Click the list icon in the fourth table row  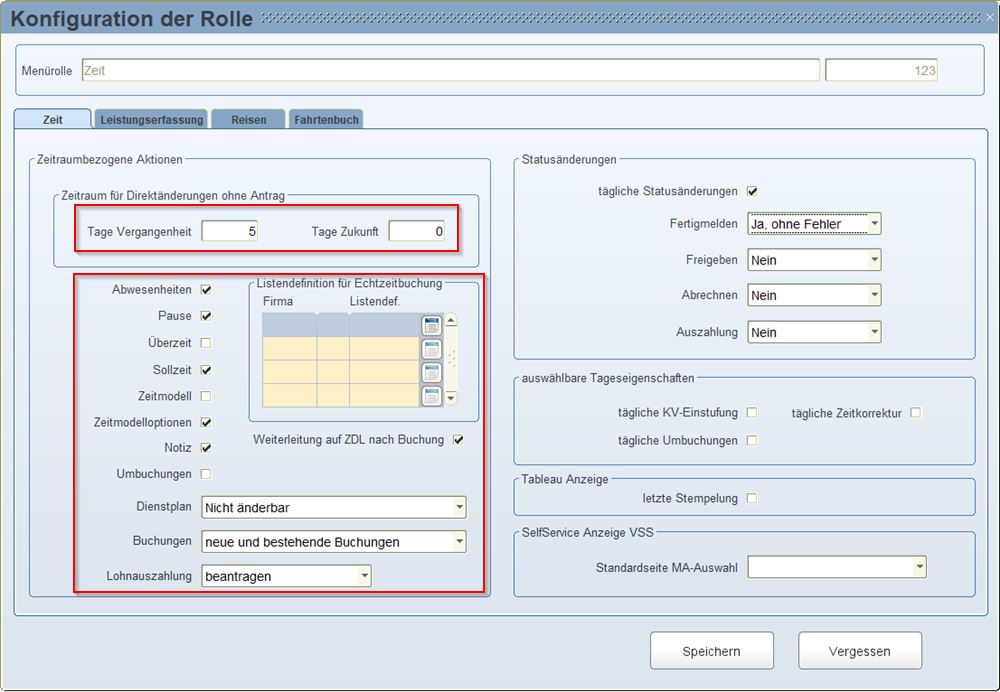(431, 396)
